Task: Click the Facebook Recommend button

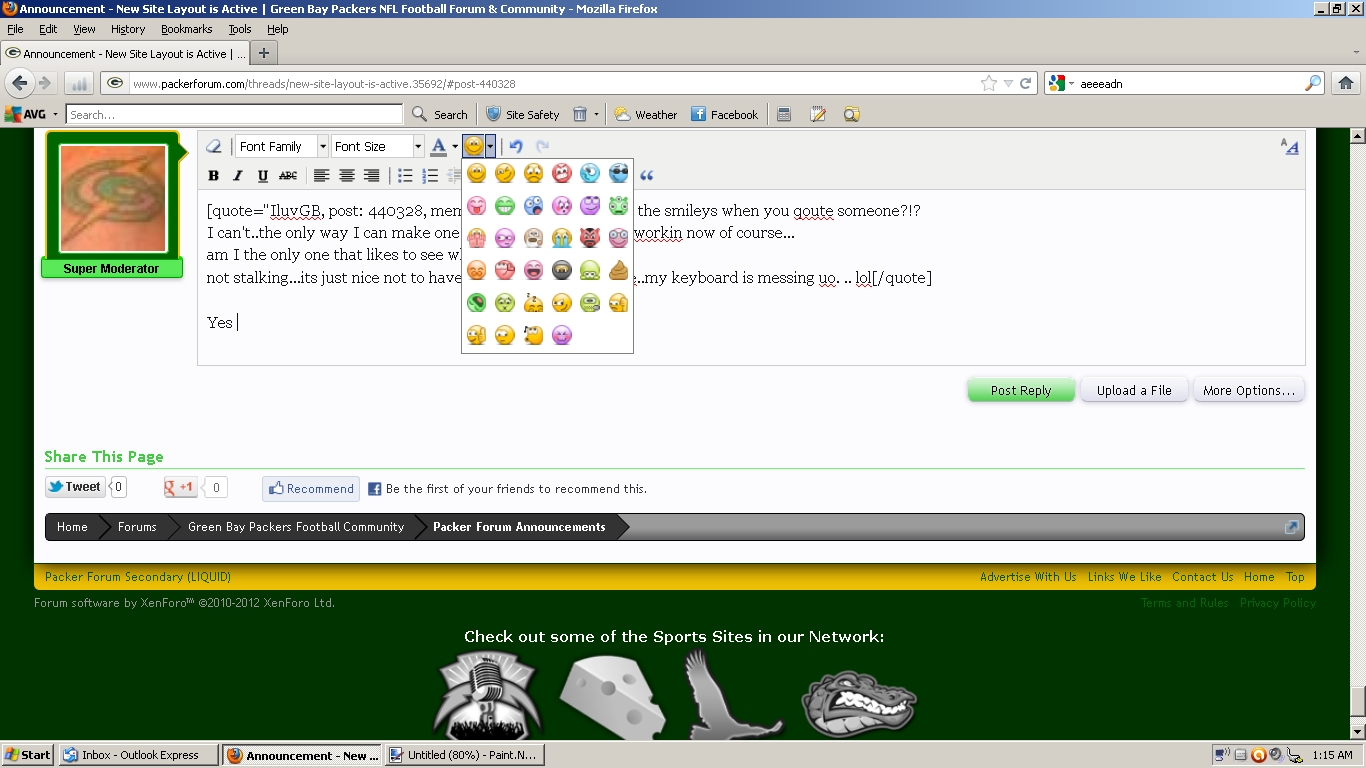Action: coord(311,489)
